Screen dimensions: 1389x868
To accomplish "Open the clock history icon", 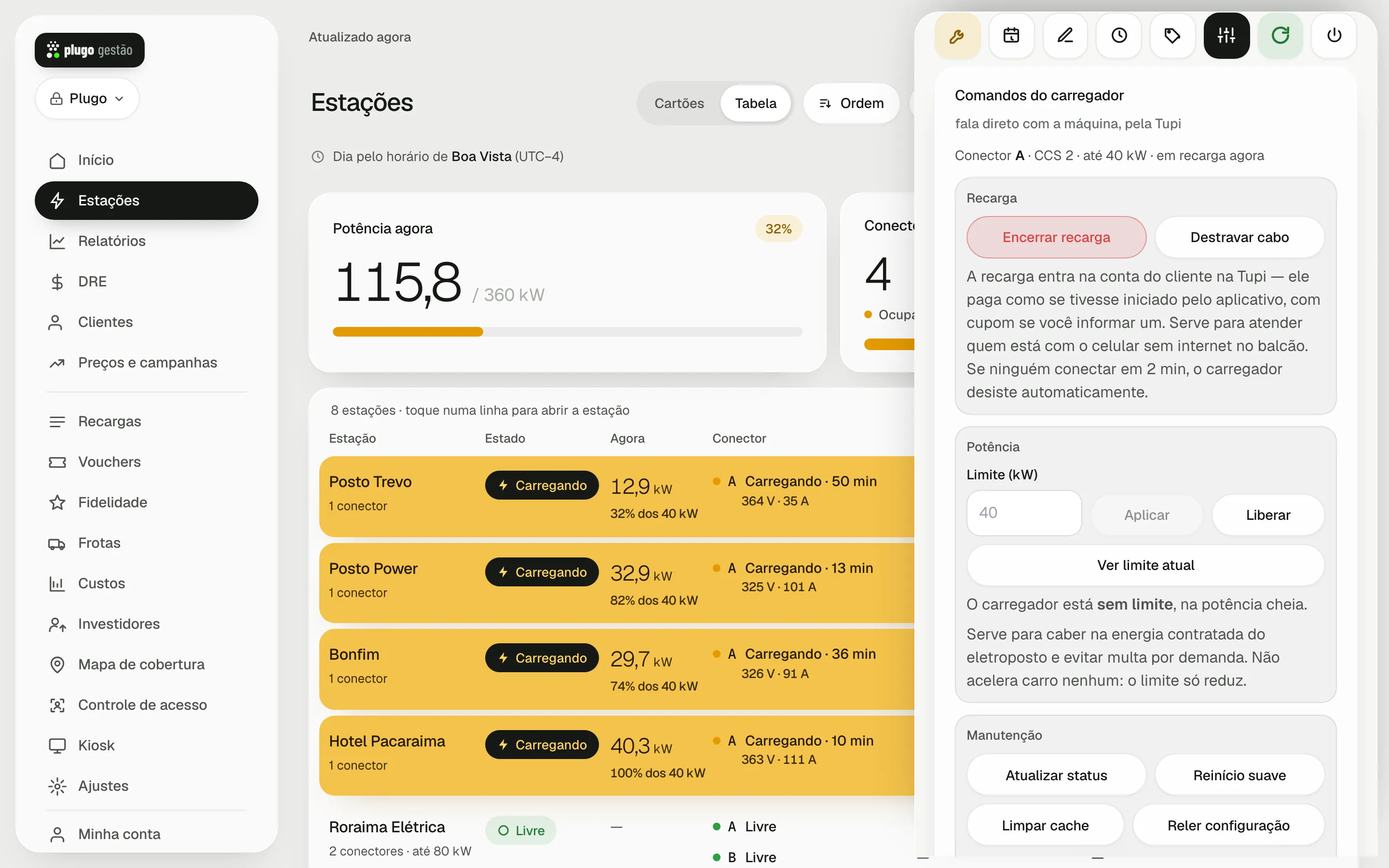I will click(1118, 36).
